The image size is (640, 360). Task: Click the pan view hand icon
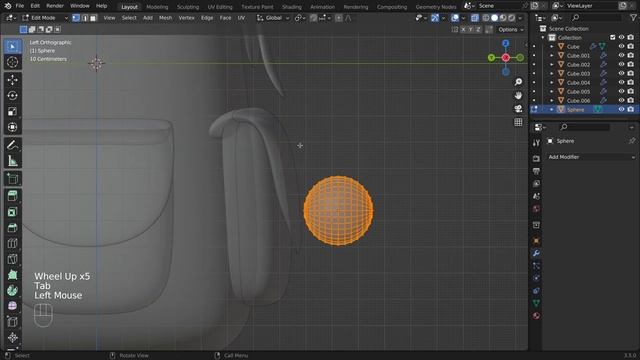(x=518, y=96)
